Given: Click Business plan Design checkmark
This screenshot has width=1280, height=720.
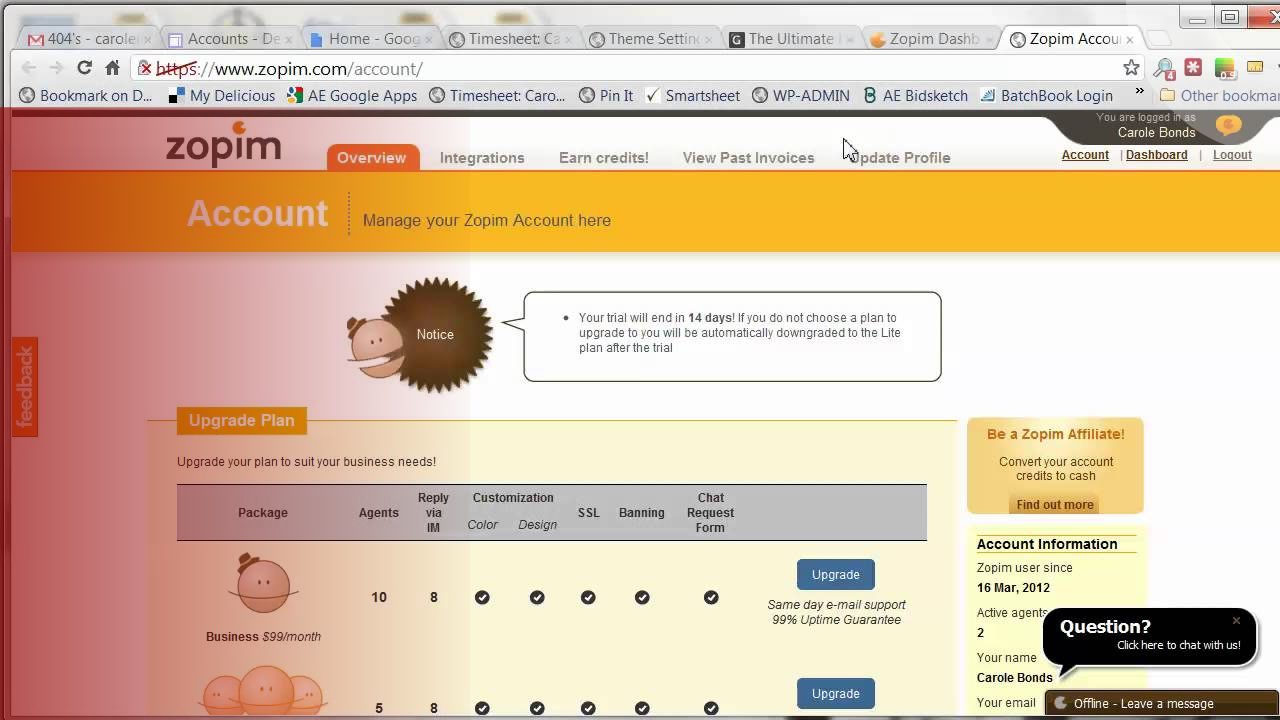Looking at the screenshot, I should click(537, 597).
